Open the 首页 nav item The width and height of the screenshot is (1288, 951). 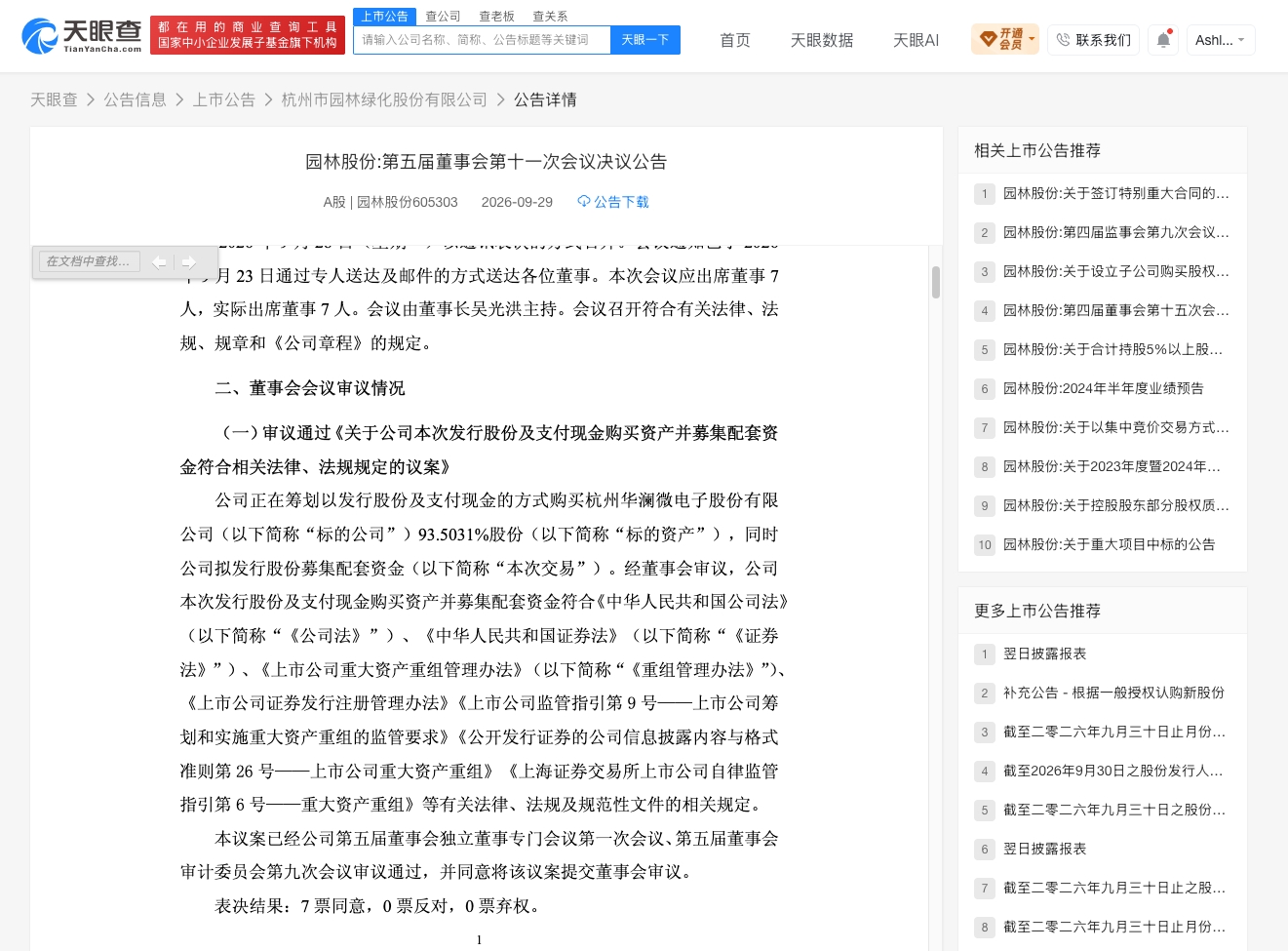point(735,40)
